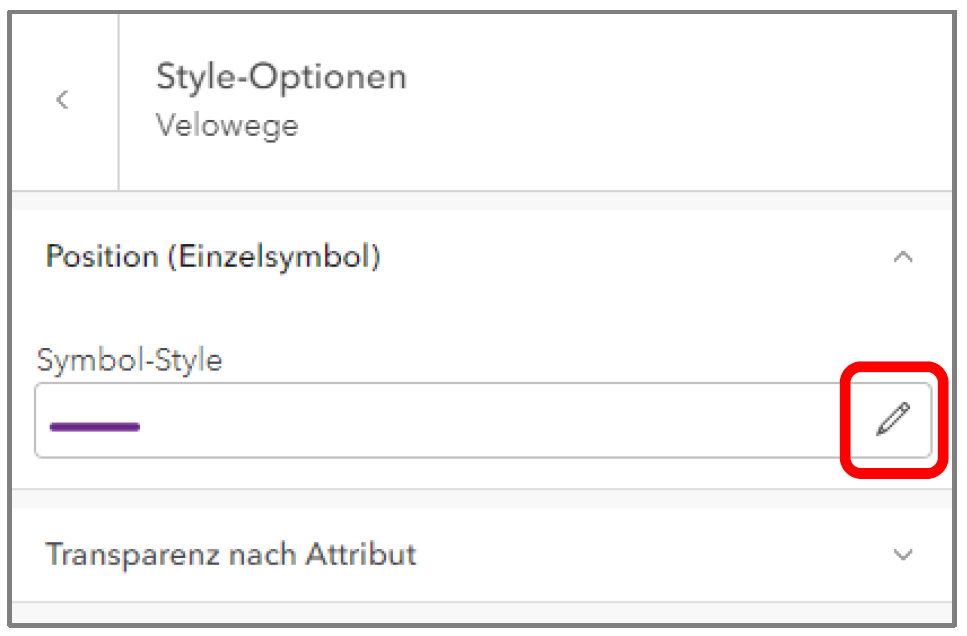This screenshot has height=636, width=967.
Task: Go back using the left chevron arrow
Action: (63, 100)
